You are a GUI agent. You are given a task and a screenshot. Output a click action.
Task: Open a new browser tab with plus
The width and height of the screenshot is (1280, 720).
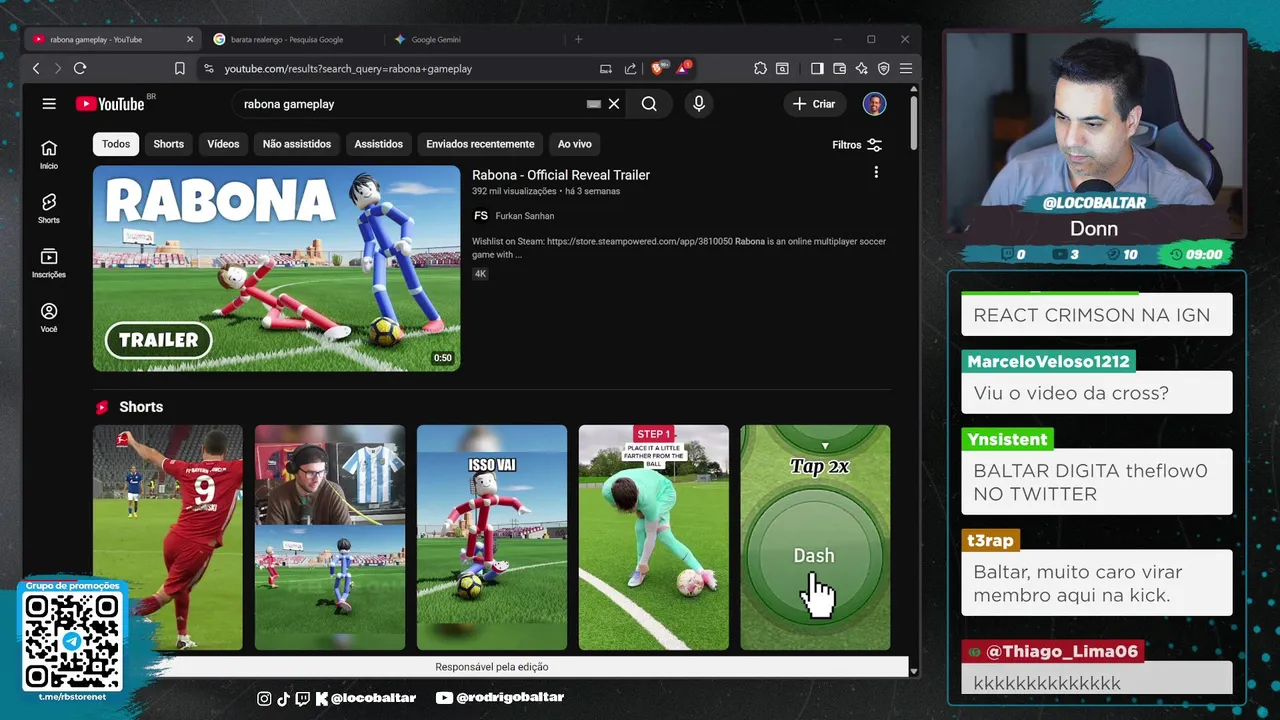578,39
